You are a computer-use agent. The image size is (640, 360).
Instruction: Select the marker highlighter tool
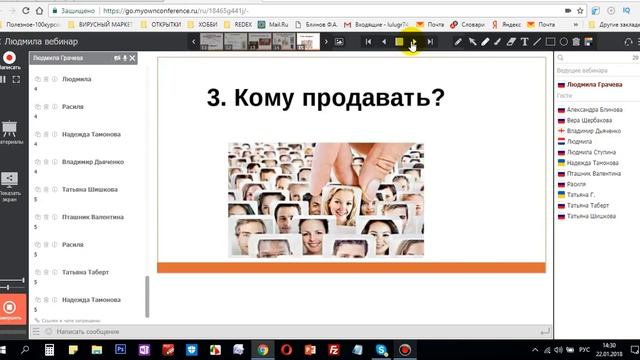[x=485, y=42]
